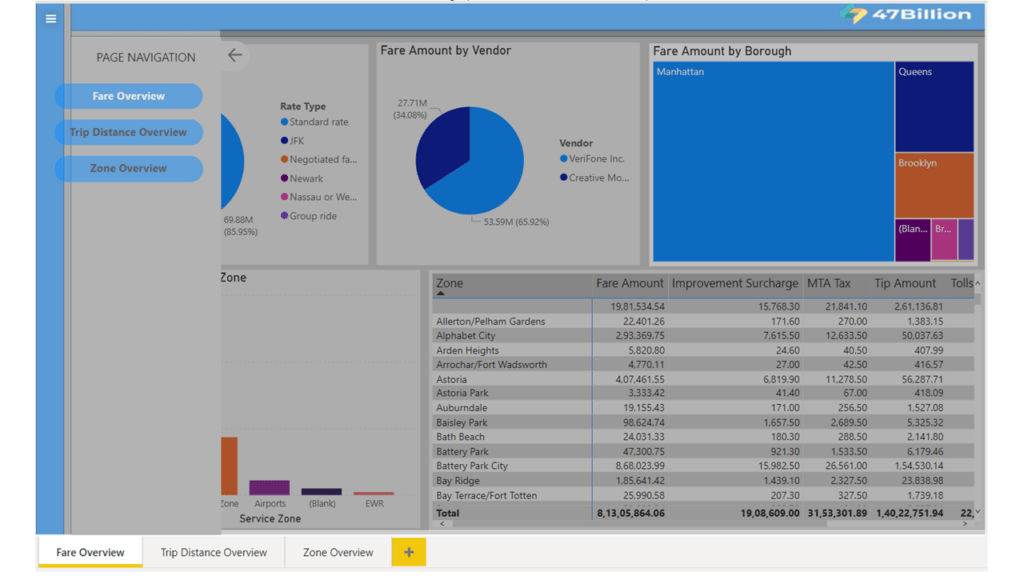Click the 47Billion logo
1024x576 pixels.
(906, 14)
